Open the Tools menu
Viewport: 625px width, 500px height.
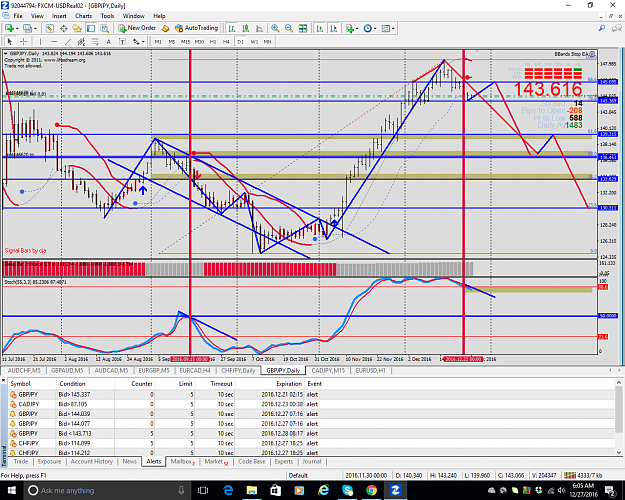pos(107,16)
